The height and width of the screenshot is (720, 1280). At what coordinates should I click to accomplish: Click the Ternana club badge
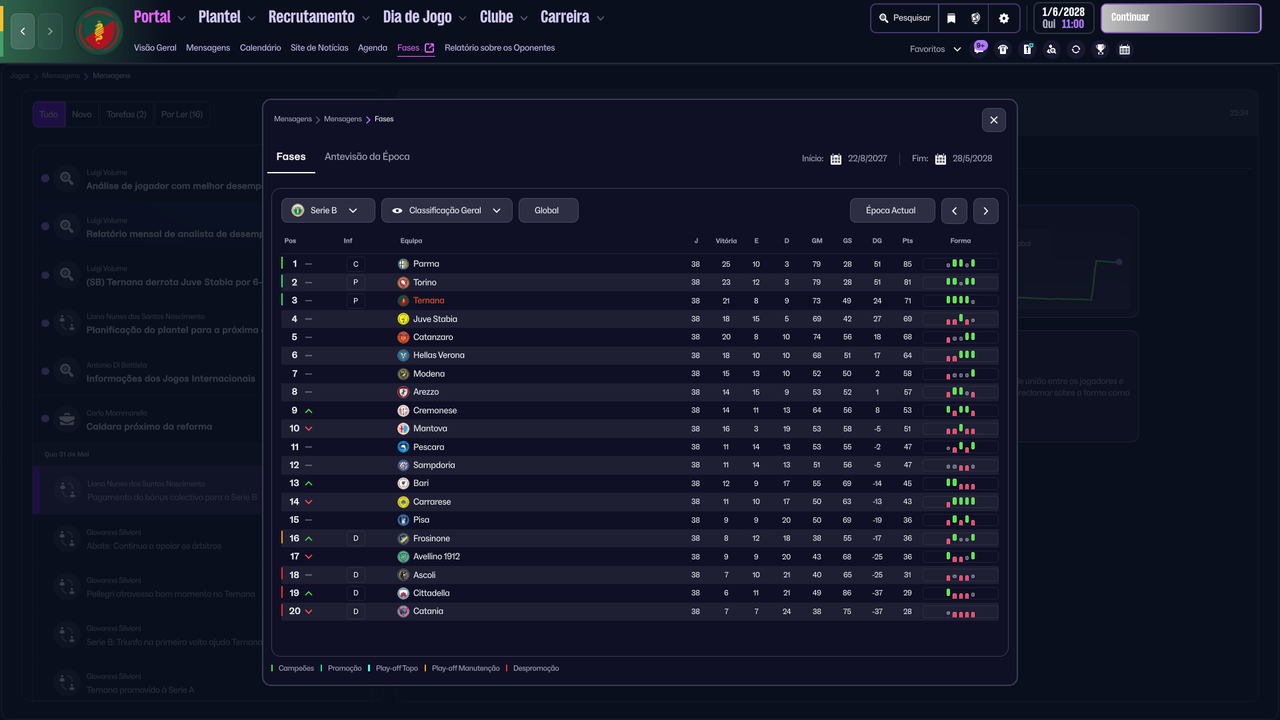[99, 31]
